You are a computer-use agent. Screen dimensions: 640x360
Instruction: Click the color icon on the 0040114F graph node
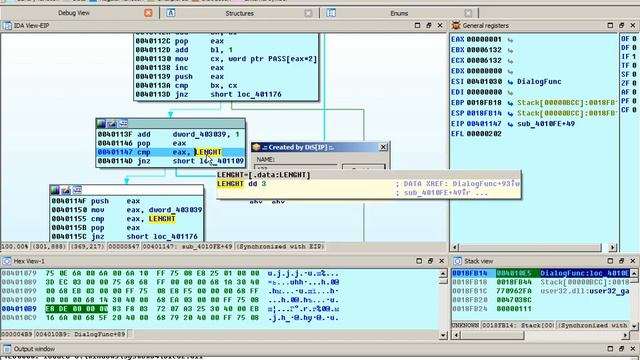(x=55, y=190)
